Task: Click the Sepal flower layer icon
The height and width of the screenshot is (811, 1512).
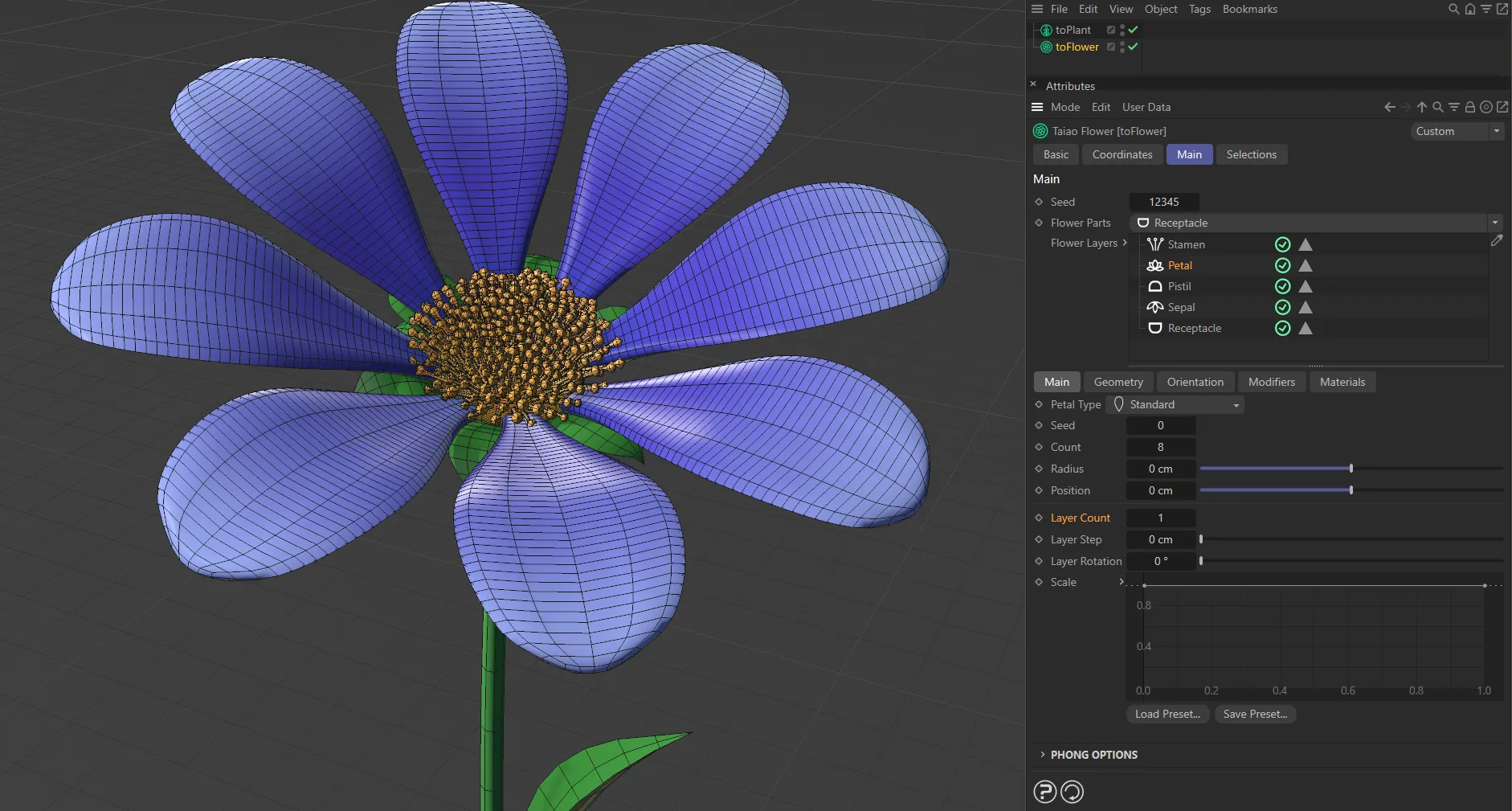Action: pyautogui.click(x=1155, y=307)
